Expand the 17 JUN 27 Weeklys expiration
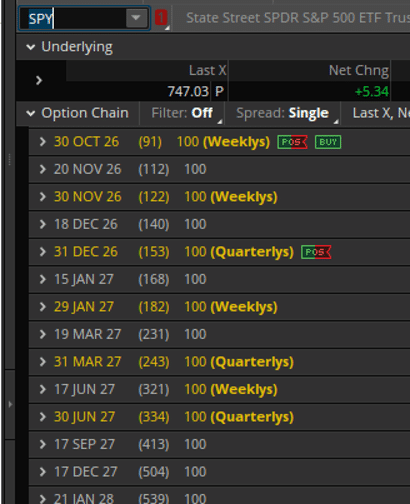 [43, 389]
